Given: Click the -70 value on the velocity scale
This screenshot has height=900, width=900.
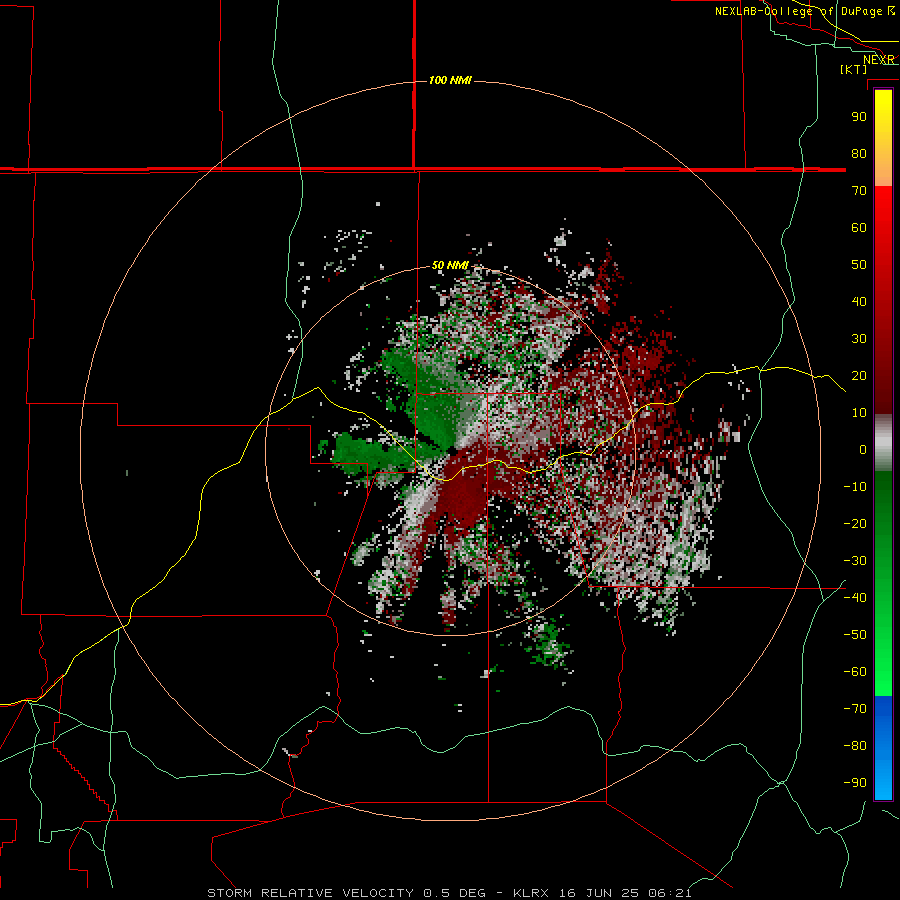Looking at the screenshot, I should pos(855,709).
